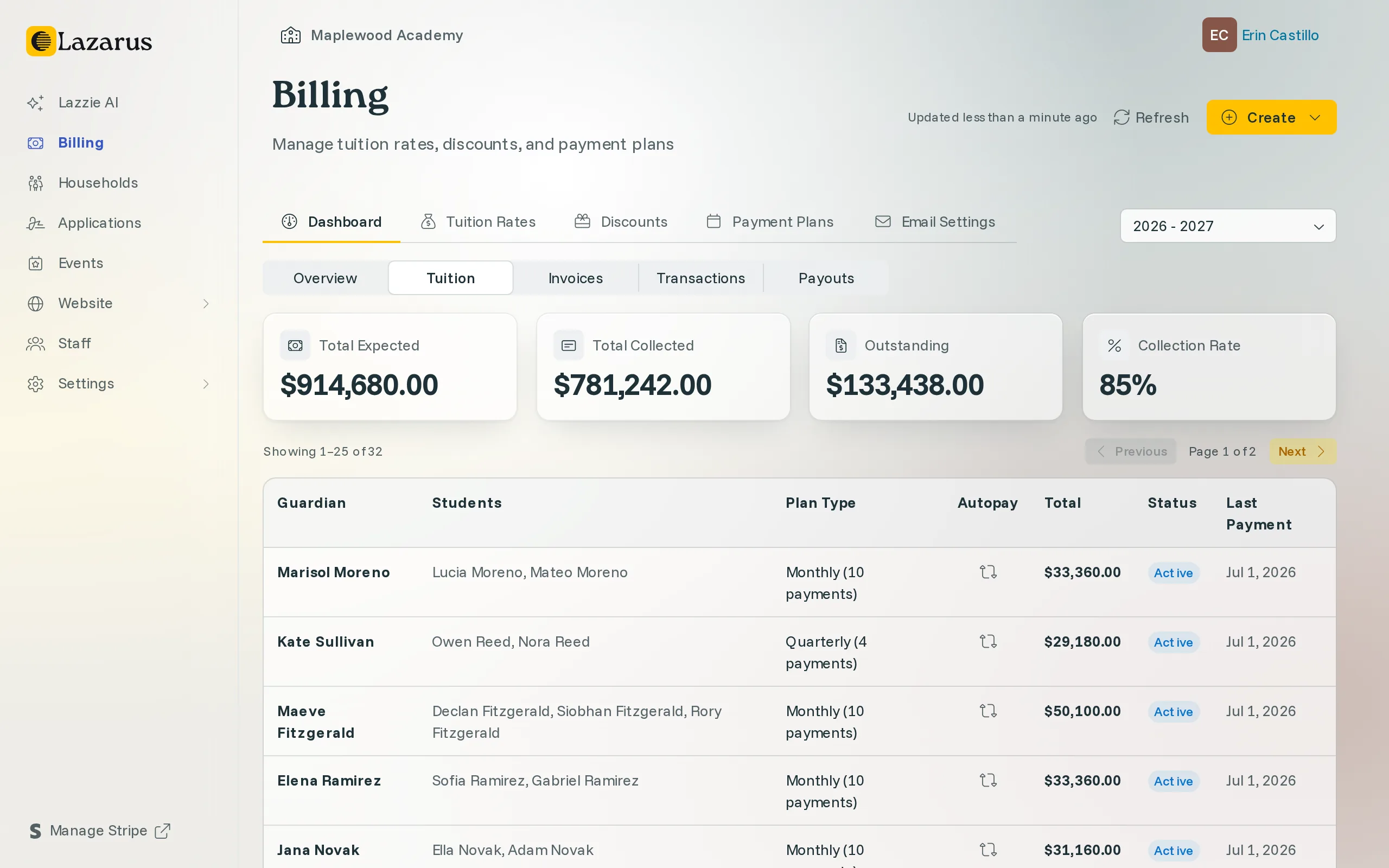Select the Overview sub-tab
The image size is (1389, 868).
[x=325, y=278]
